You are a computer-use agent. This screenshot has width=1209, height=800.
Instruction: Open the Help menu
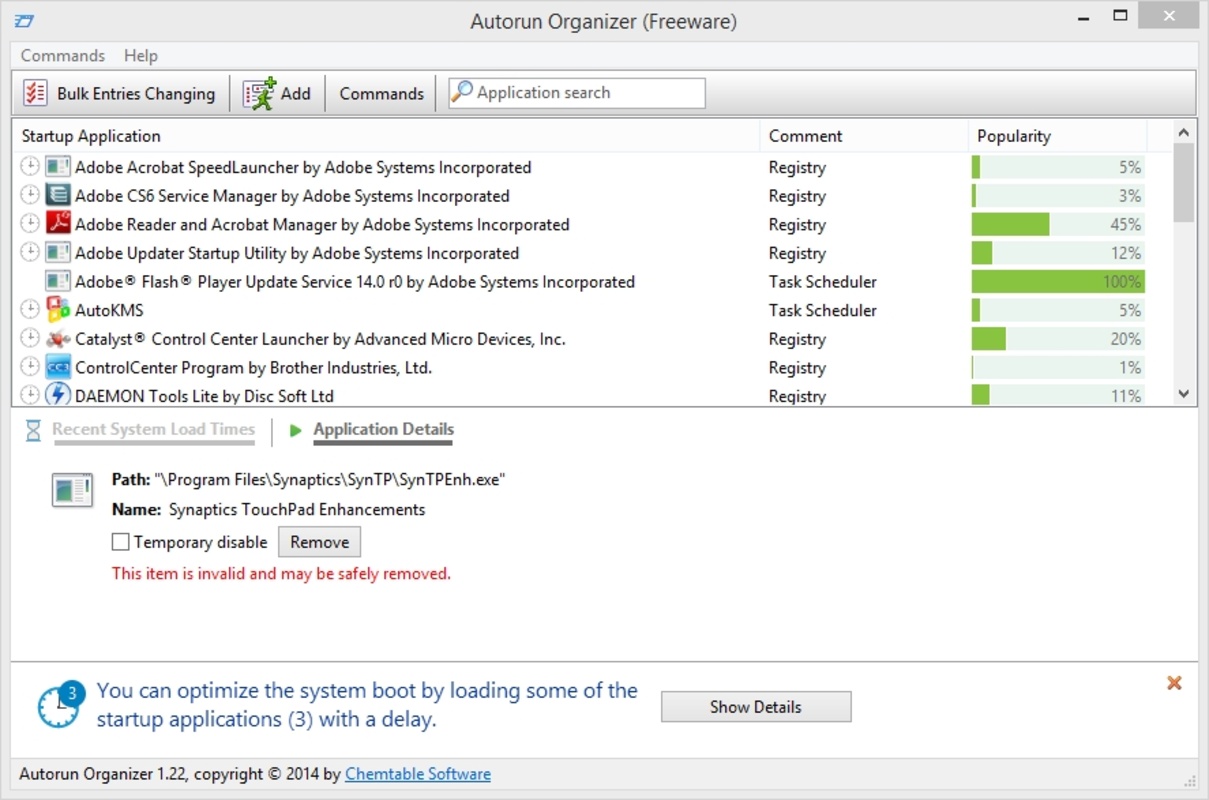(141, 56)
